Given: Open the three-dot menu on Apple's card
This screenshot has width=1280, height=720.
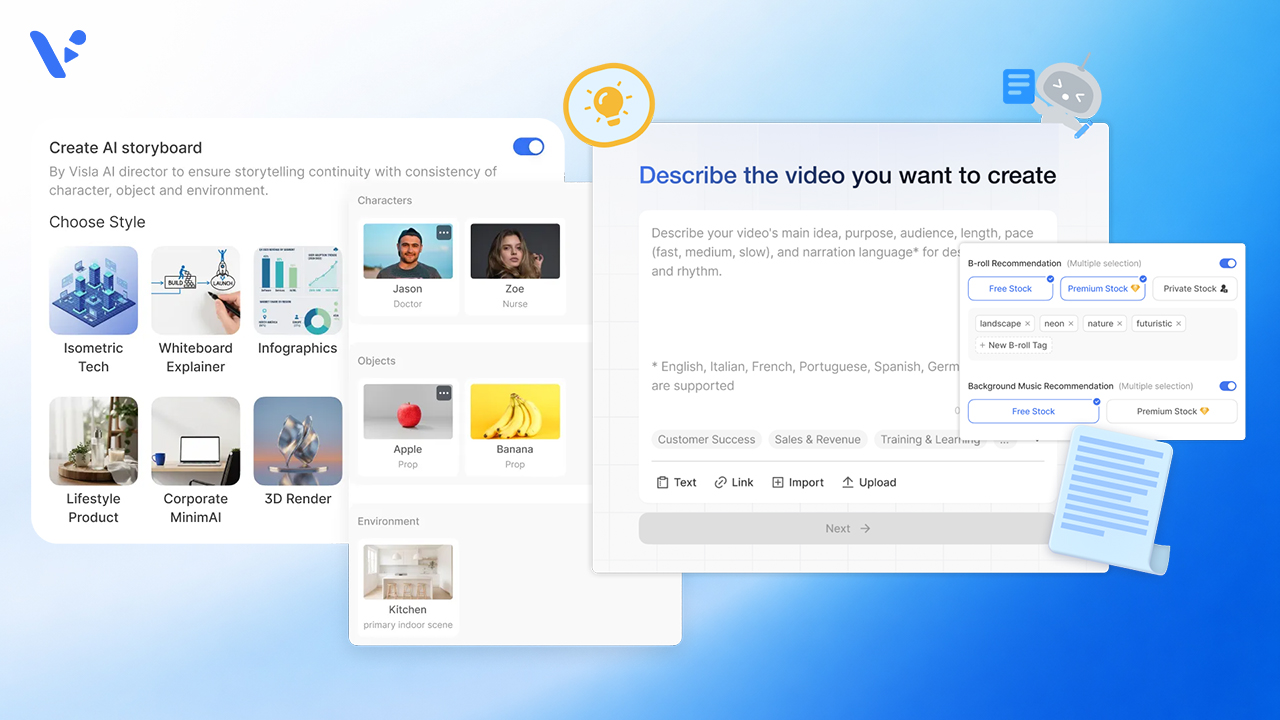Looking at the screenshot, I should point(444,394).
